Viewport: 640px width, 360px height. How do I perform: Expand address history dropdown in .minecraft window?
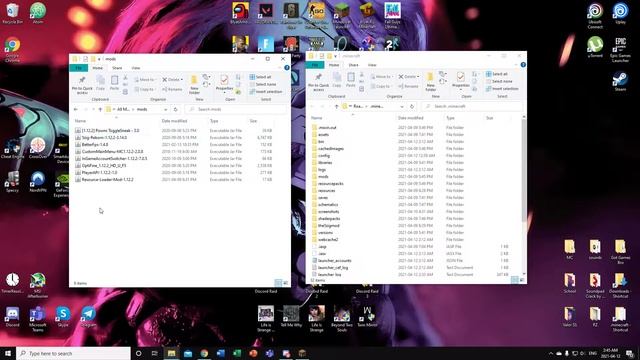coord(402,106)
